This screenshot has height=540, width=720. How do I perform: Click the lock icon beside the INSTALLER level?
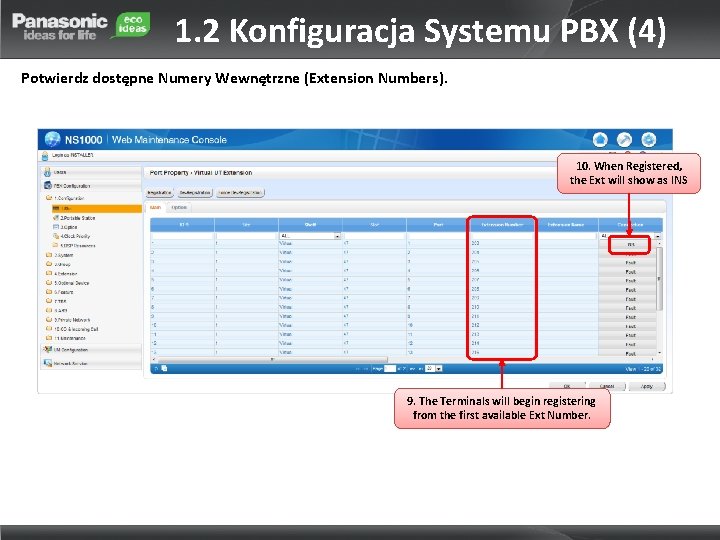45,156
